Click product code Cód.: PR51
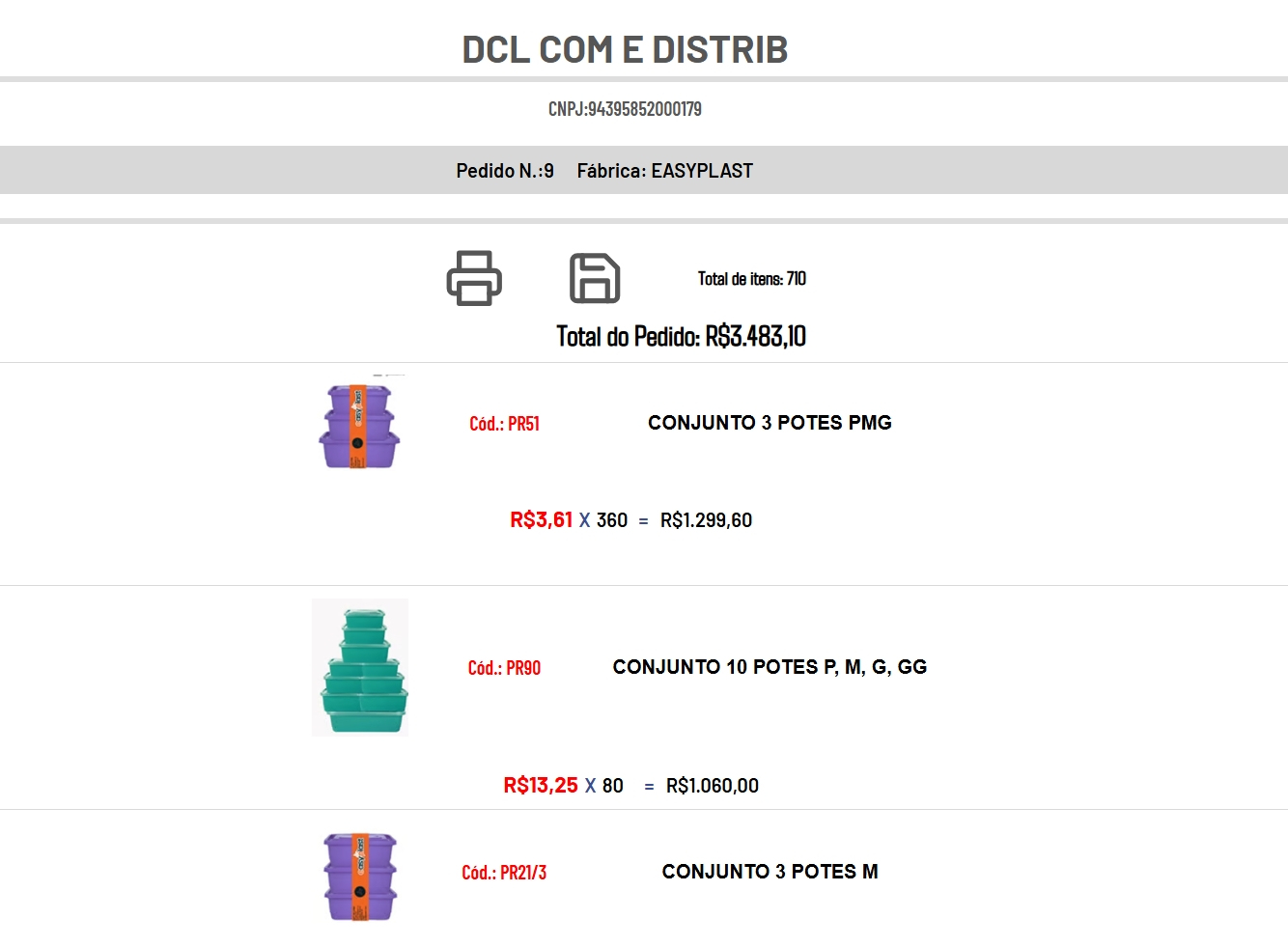The width and height of the screenshot is (1288, 947). pyautogui.click(x=504, y=424)
